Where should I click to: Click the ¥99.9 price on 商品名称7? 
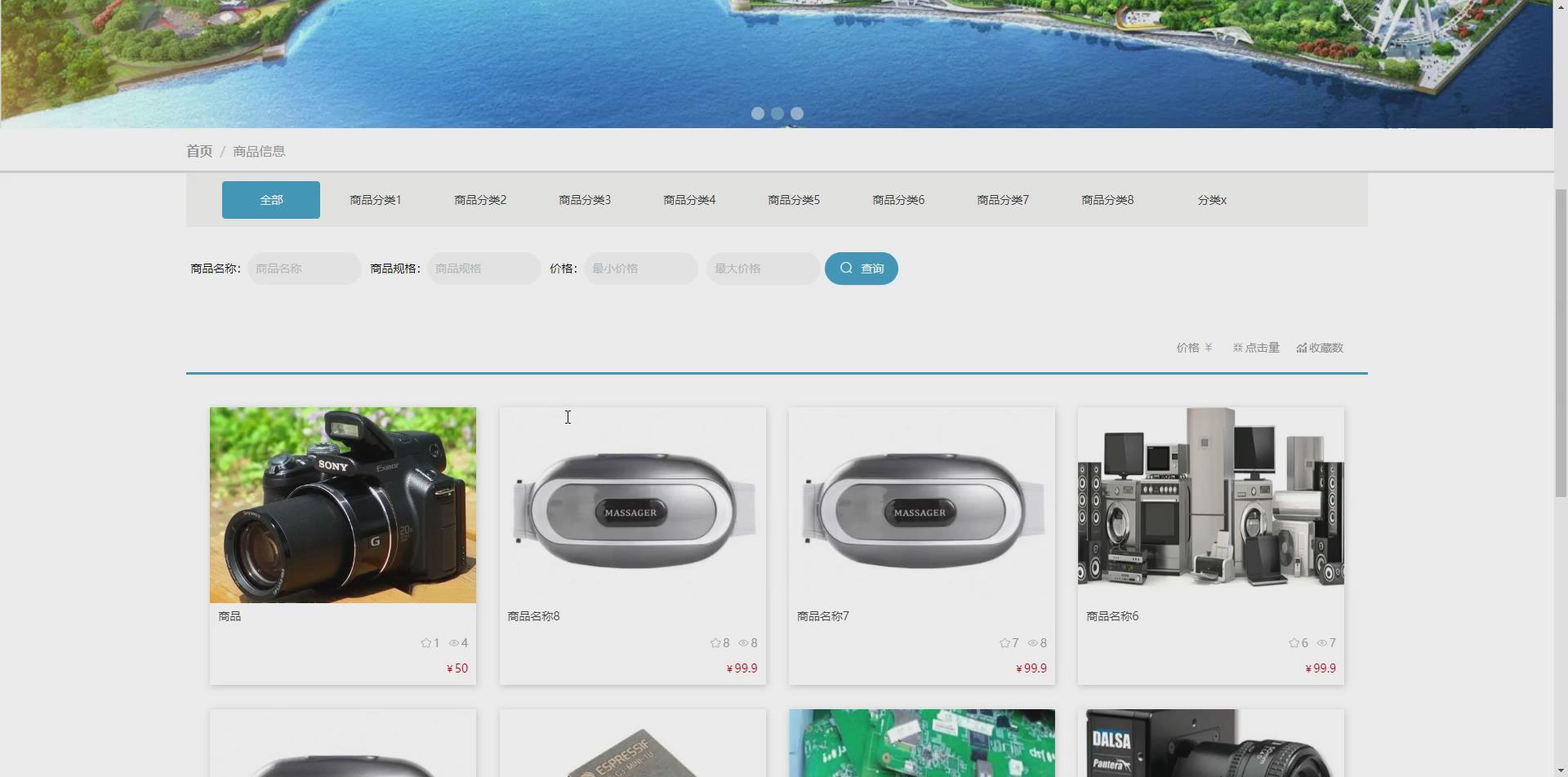tap(1031, 668)
